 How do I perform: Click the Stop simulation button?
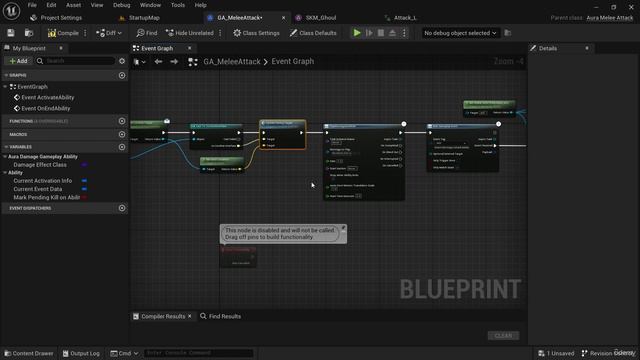tap(381, 33)
